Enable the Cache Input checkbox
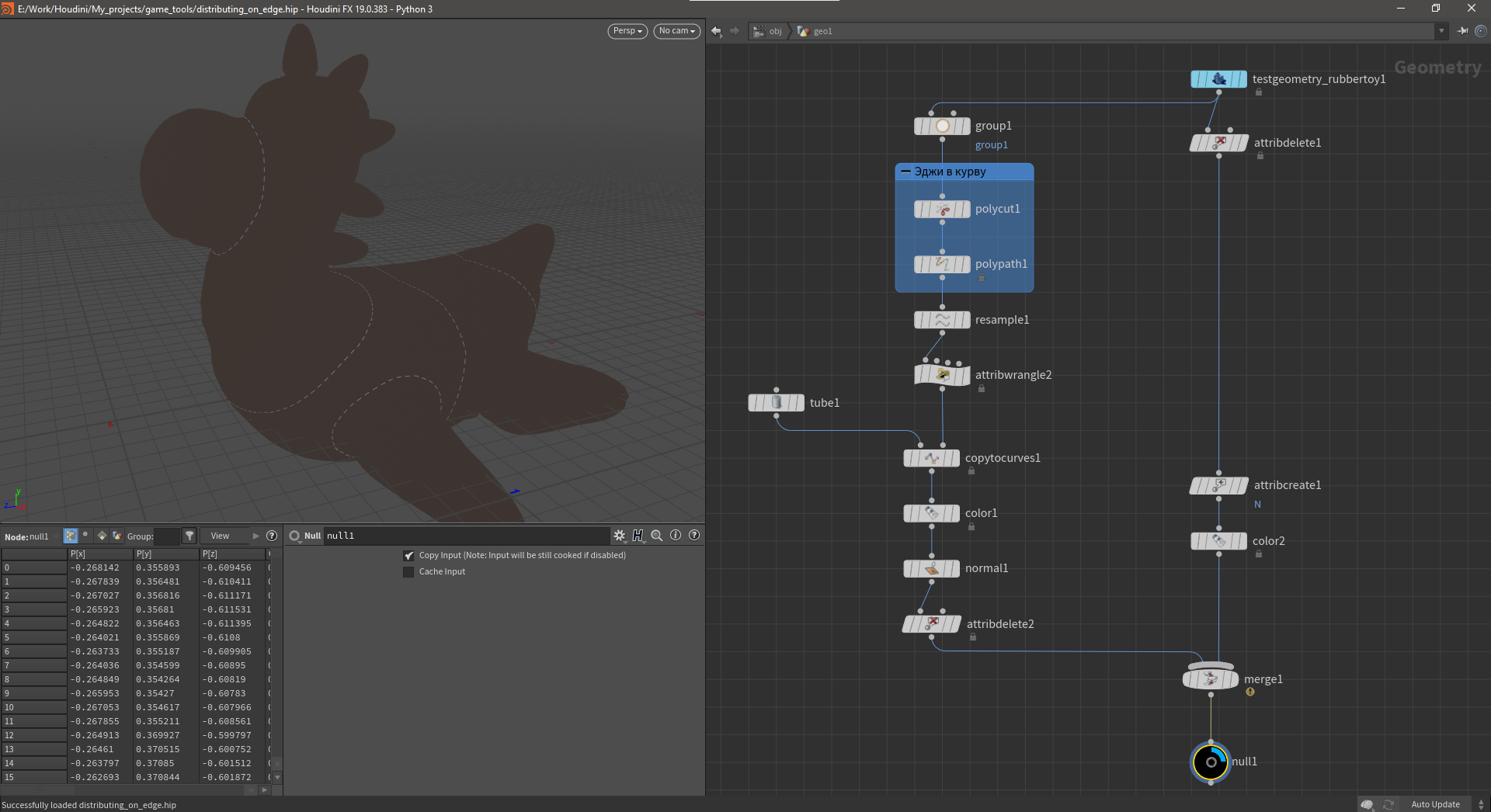Image resolution: width=1491 pixels, height=812 pixels. [408, 572]
